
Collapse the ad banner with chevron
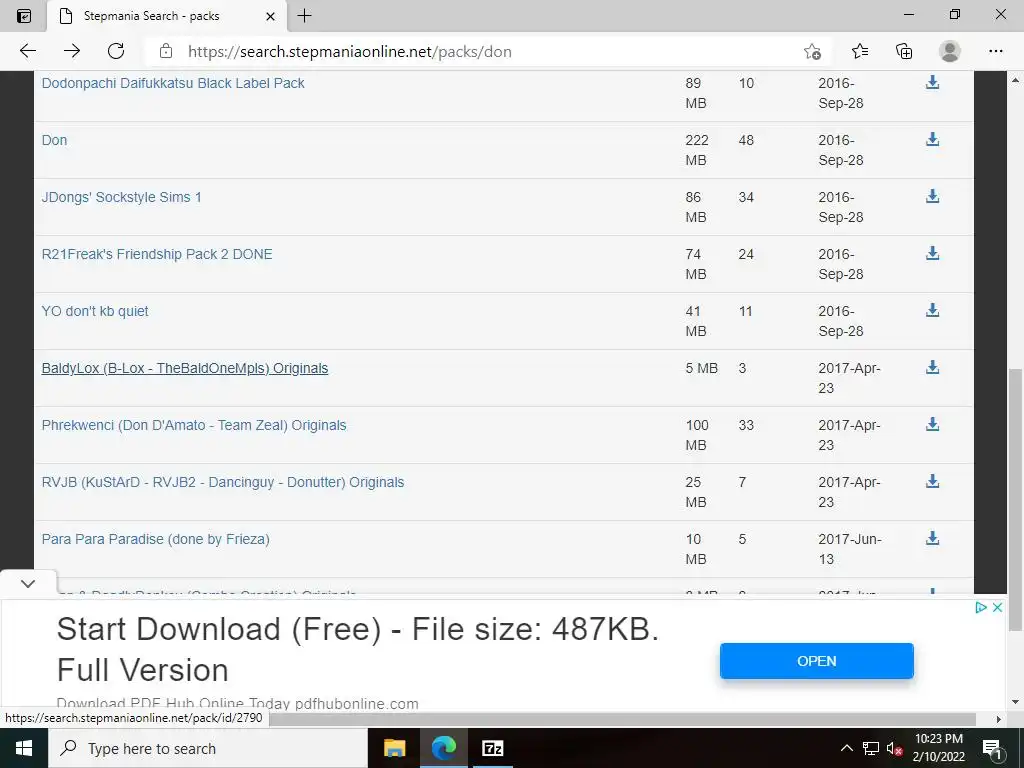pyautogui.click(x=28, y=583)
